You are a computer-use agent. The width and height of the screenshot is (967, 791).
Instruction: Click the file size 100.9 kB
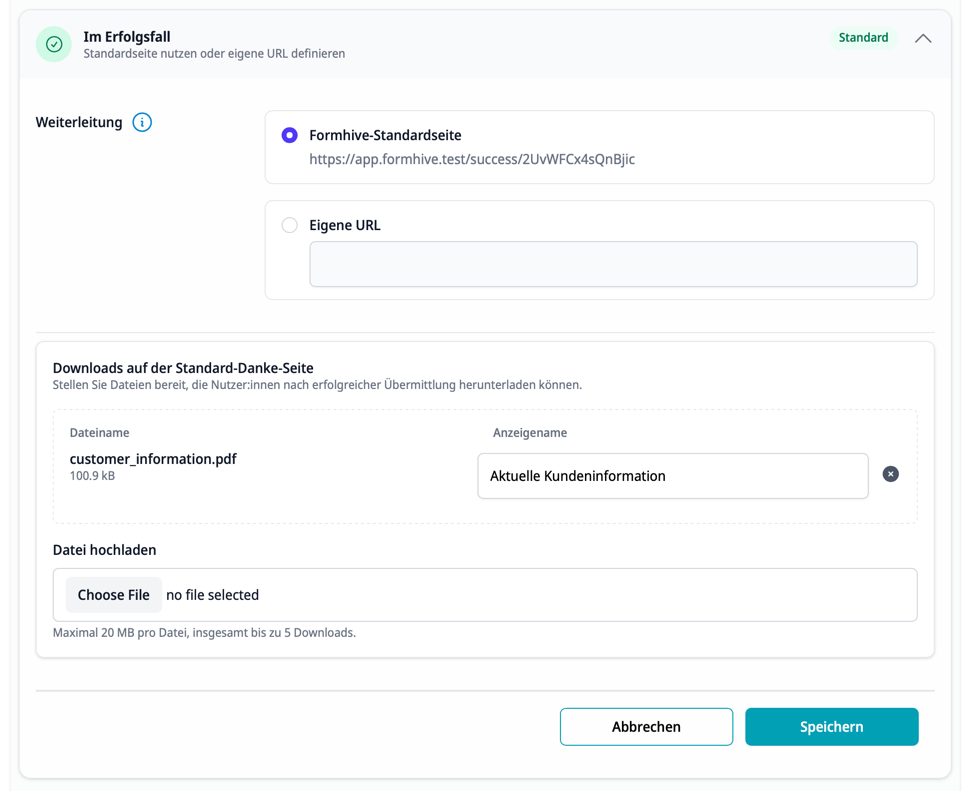pyautogui.click(x=92, y=476)
